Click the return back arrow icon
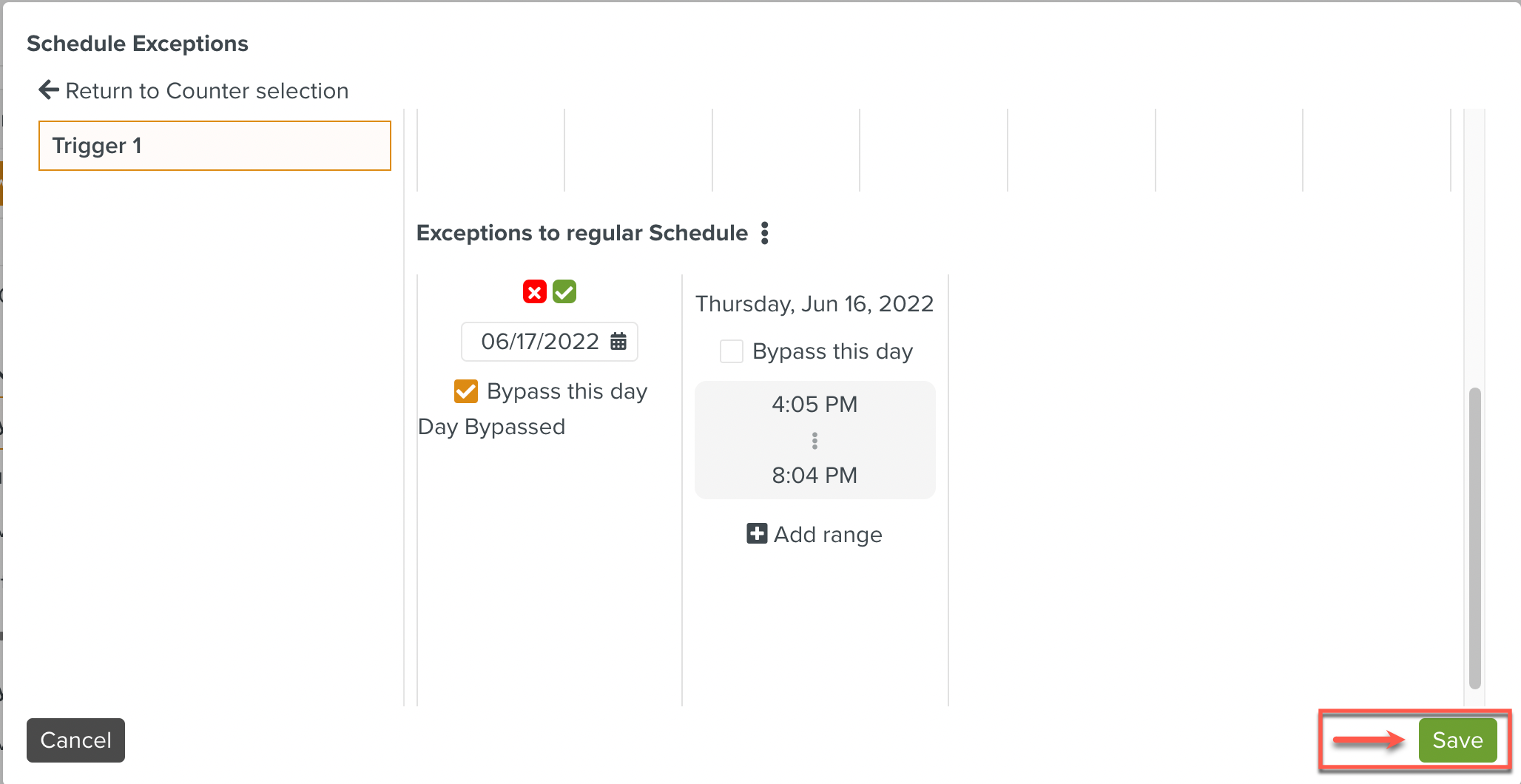This screenshot has height=784, width=1521. pos(48,89)
